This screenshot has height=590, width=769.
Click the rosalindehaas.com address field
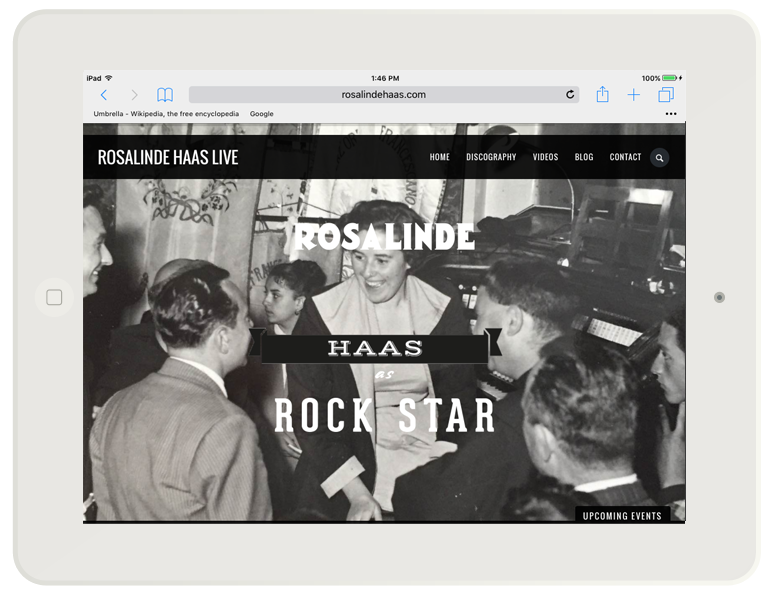(383, 95)
